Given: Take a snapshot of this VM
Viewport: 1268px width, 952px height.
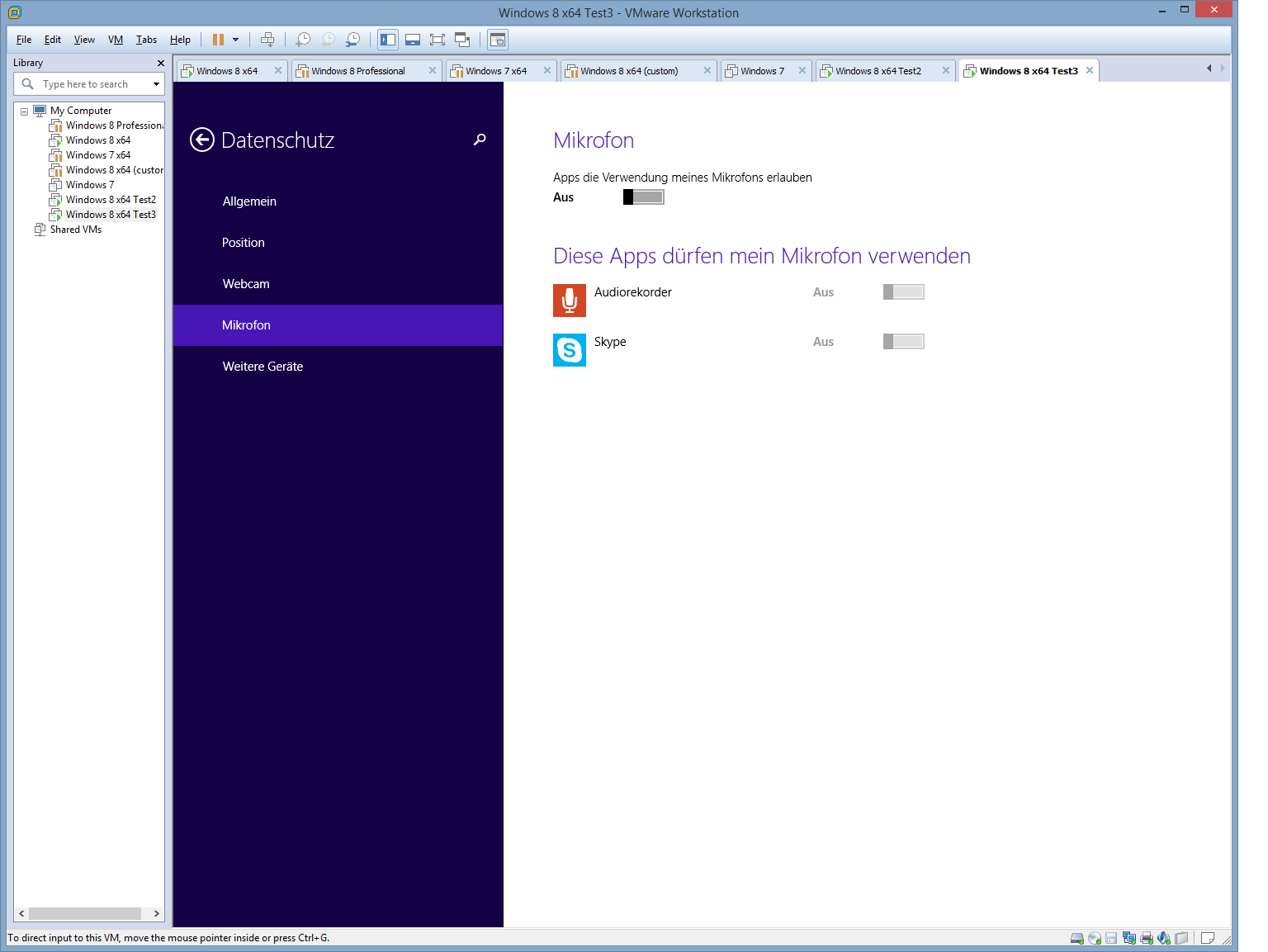Looking at the screenshot, I should pyautogui.click(x=303, y=40).
